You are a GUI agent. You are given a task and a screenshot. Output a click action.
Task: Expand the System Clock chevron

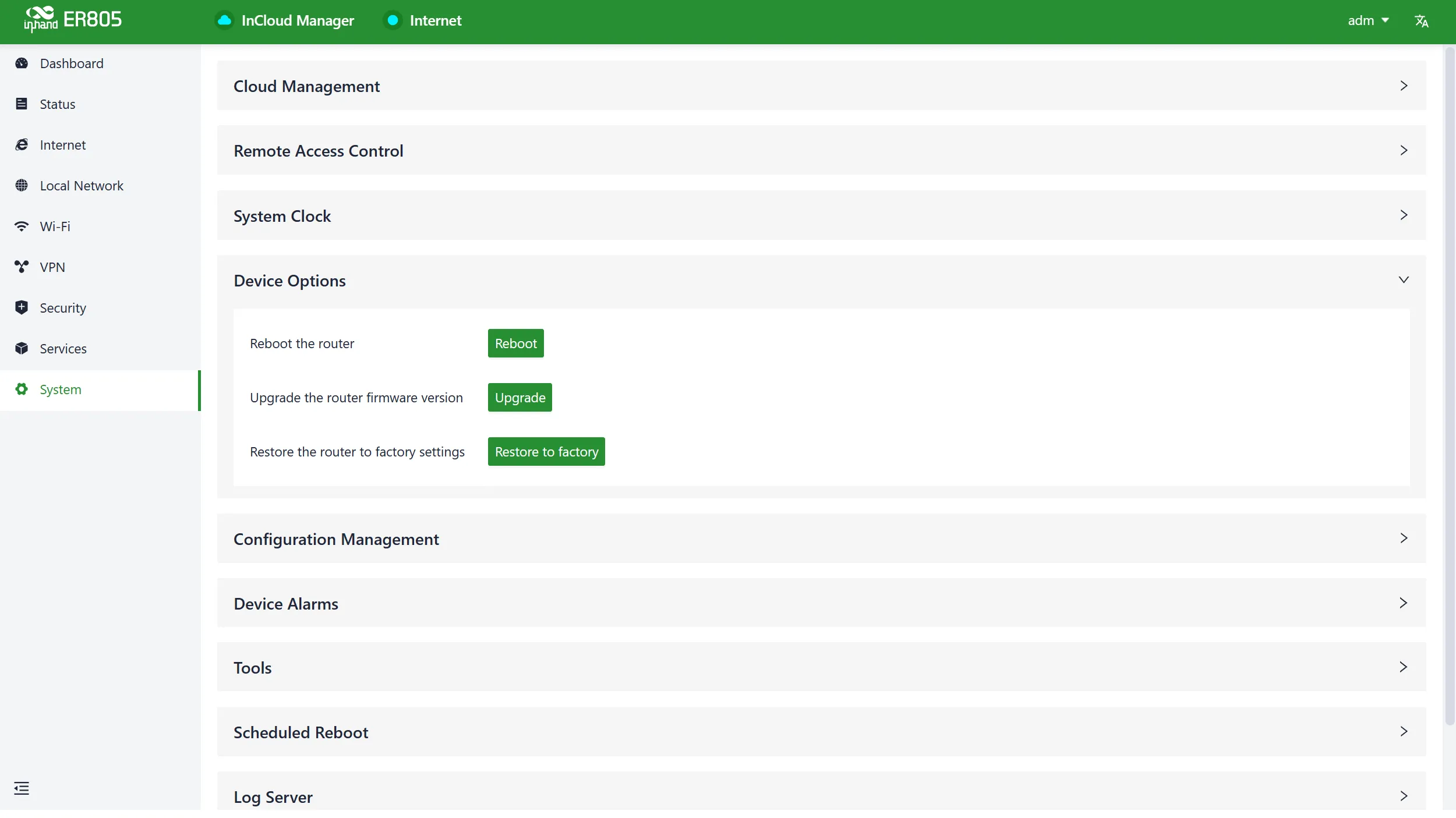1404,215
